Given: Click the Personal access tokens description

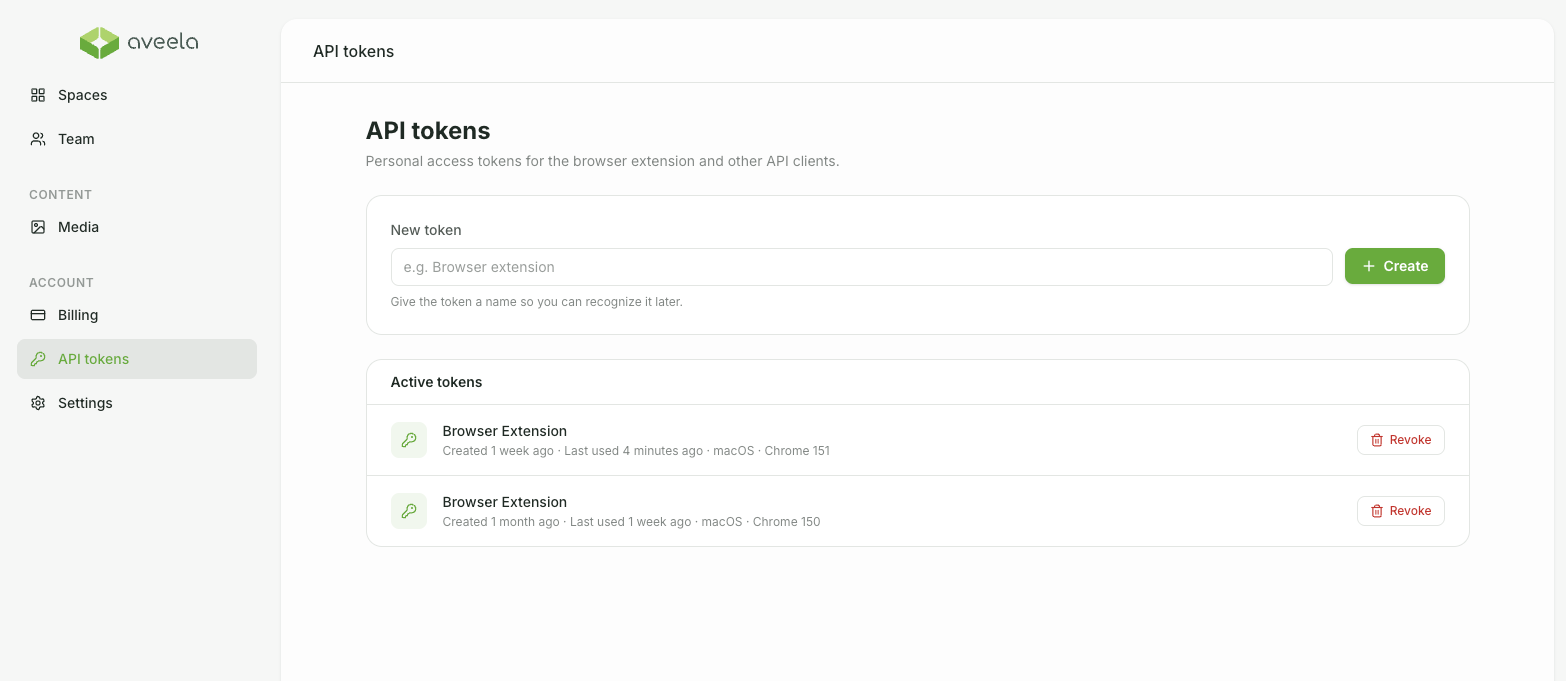Looking at the screenshot, I should tap(602, 161).
